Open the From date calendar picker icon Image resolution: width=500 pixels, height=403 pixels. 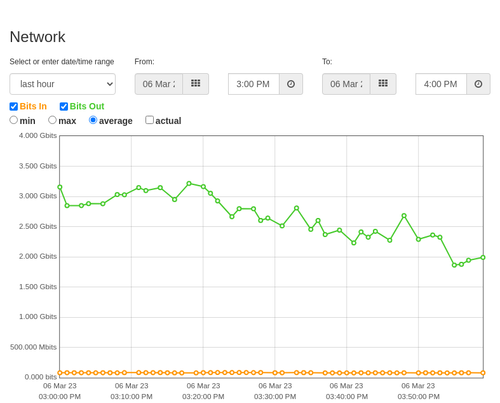coord(196,84)
